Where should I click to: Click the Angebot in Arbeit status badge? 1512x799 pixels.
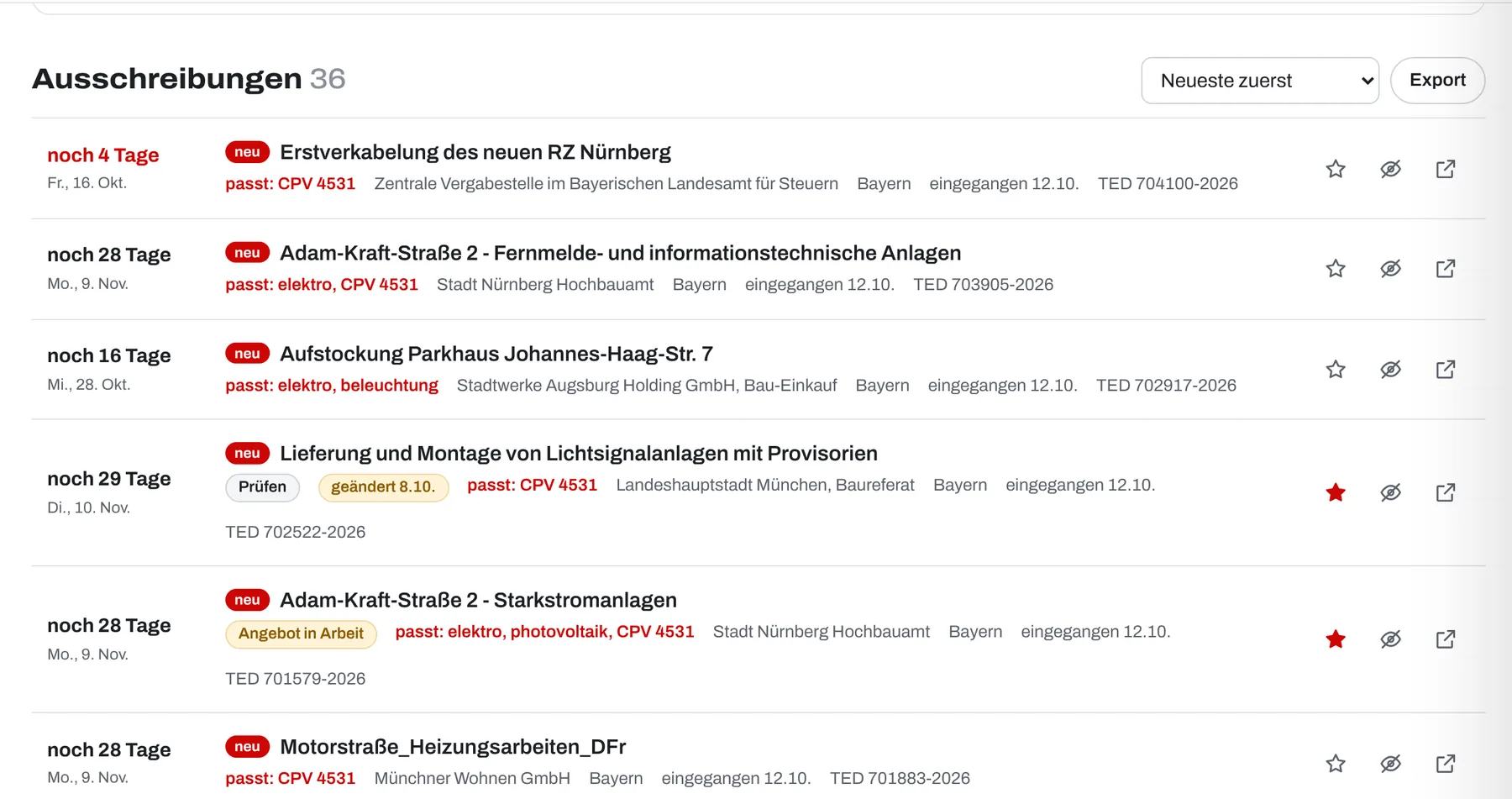click(301, 633)
